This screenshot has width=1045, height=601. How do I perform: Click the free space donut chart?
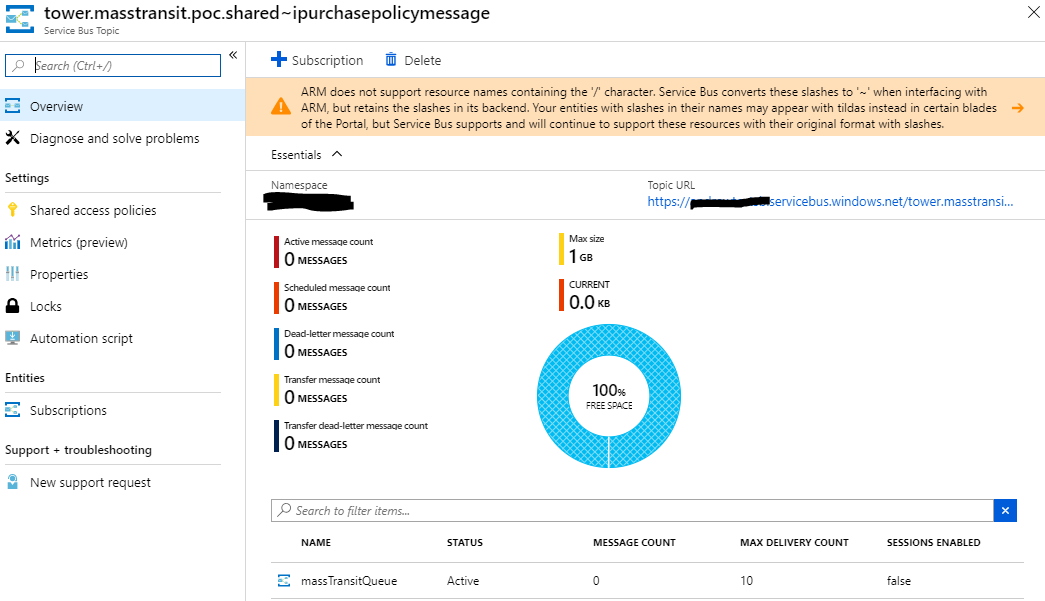point(608,396)
